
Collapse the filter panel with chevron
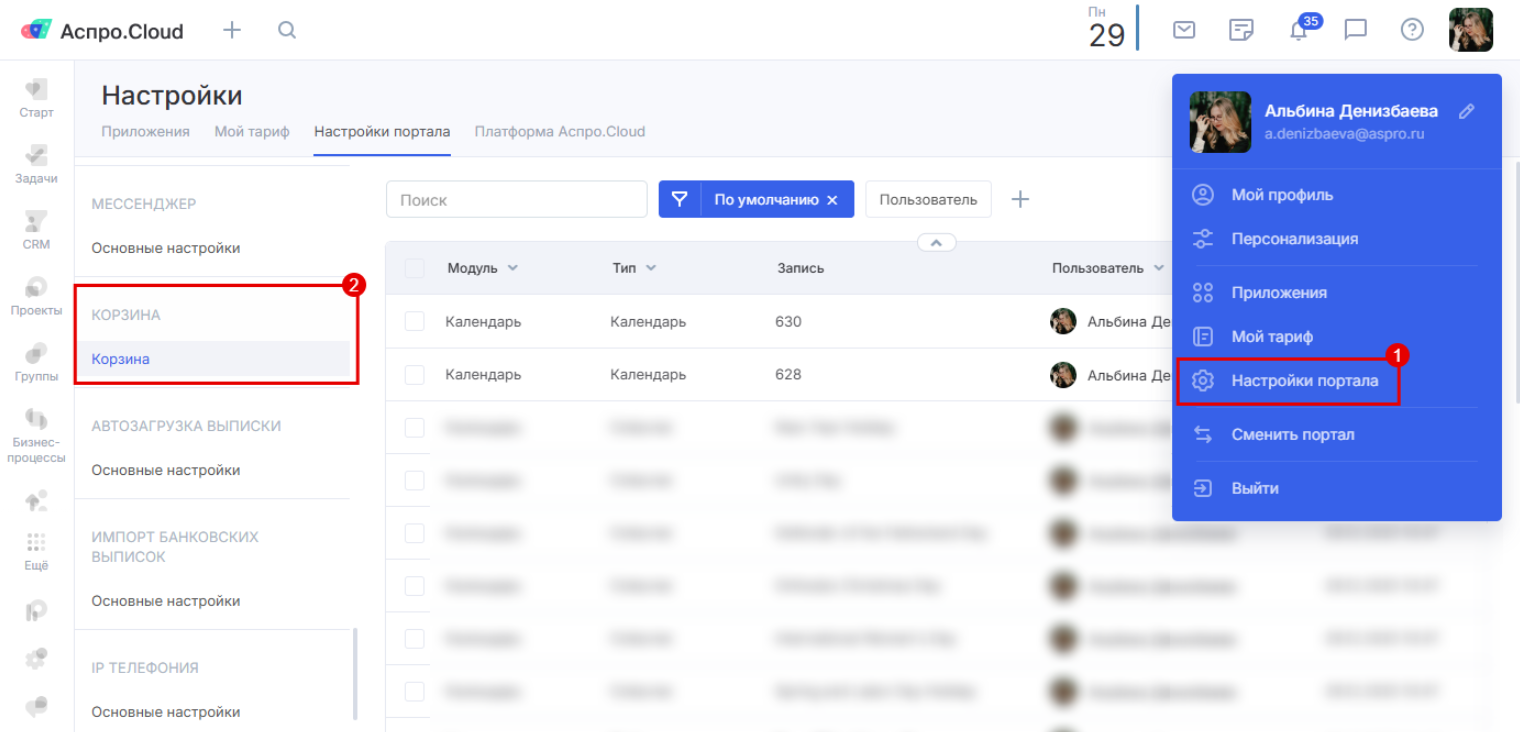pyautogui.click(x=936, y=242)
